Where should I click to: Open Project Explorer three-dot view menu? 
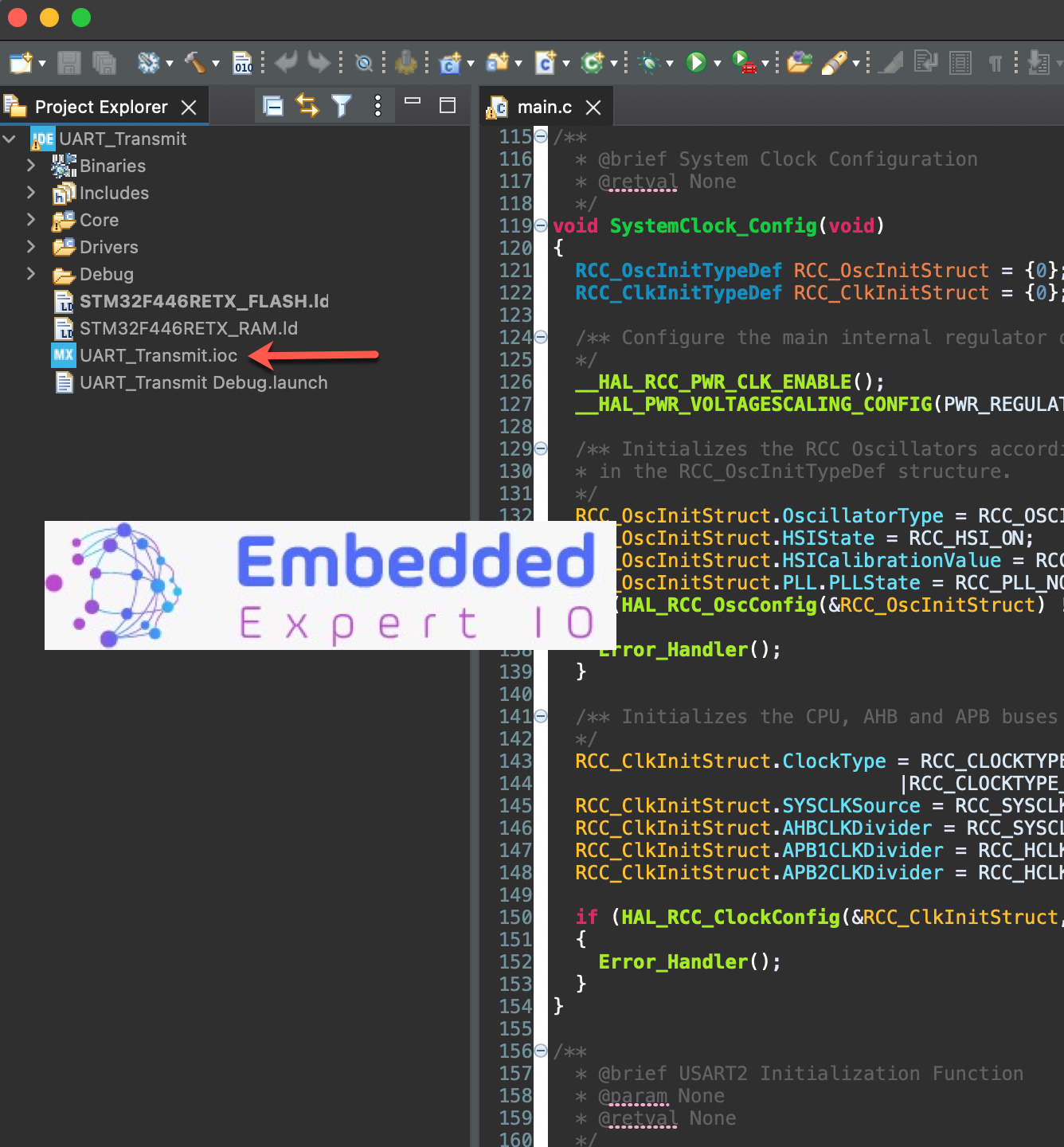tap(377, 106)
